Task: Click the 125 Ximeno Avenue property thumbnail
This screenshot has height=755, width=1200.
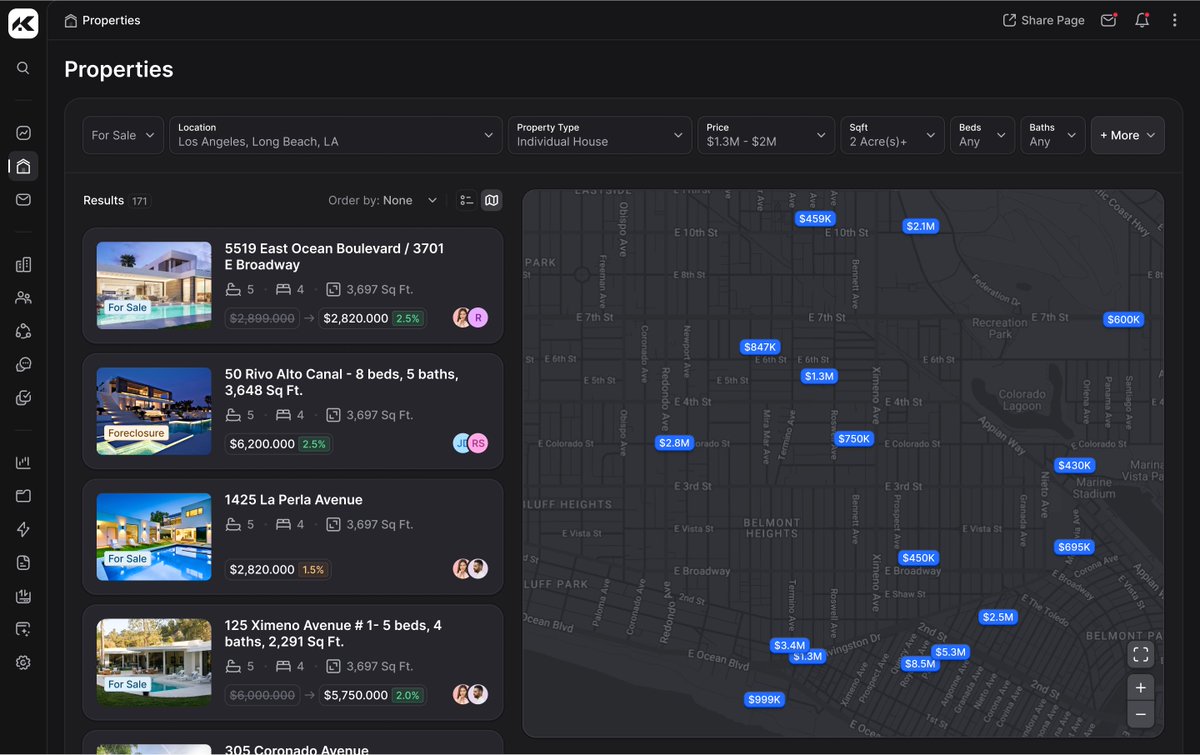Action: pyautogui.click(x=154, y=662)
